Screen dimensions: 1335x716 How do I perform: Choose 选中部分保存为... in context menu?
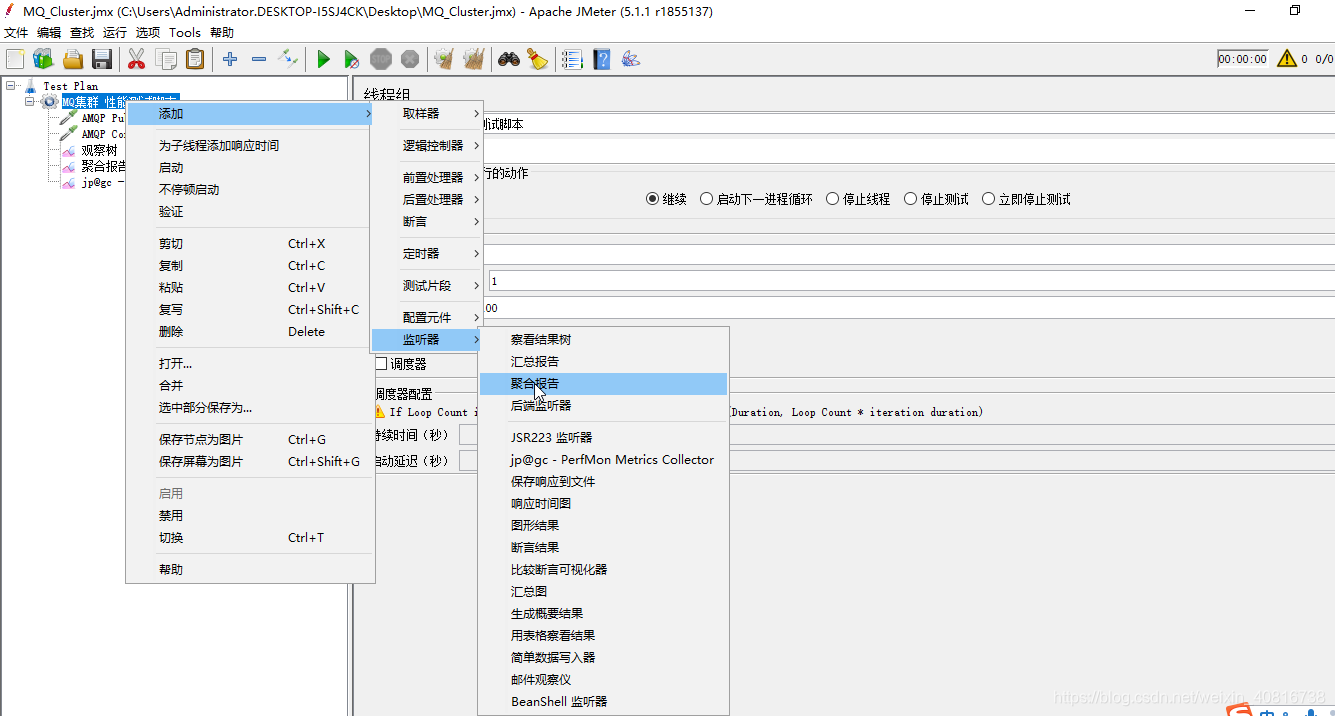[250, 407]
